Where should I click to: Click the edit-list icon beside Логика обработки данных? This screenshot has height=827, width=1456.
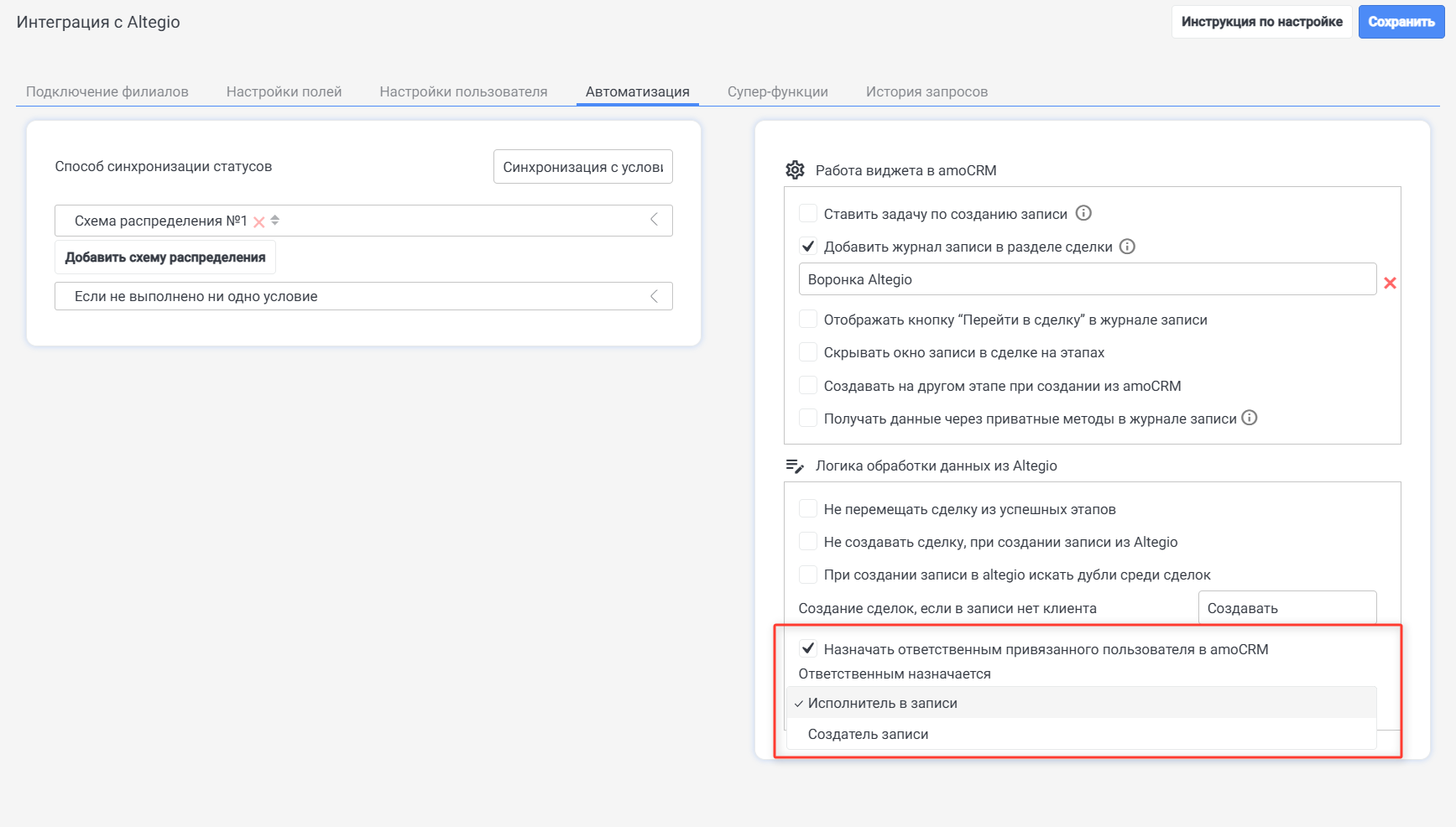tap(795, 466)
